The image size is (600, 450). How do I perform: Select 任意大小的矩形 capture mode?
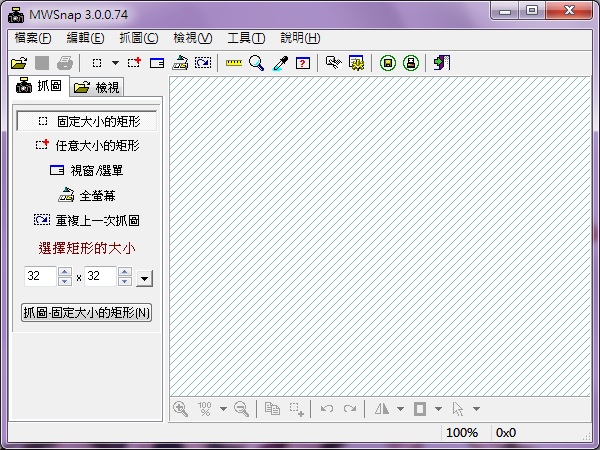click(87, 145)
